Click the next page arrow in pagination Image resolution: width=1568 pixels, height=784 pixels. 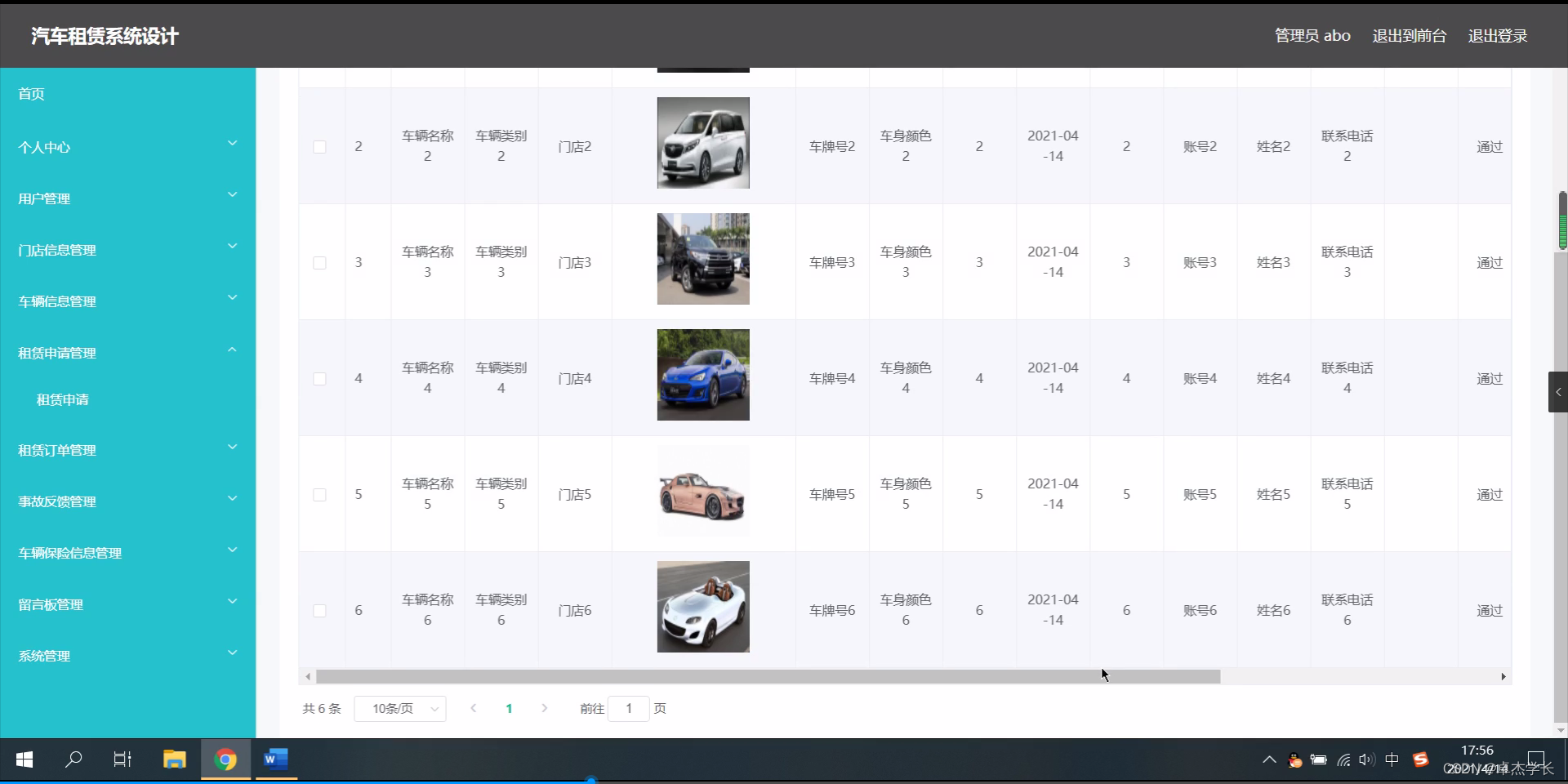(544, 709)
